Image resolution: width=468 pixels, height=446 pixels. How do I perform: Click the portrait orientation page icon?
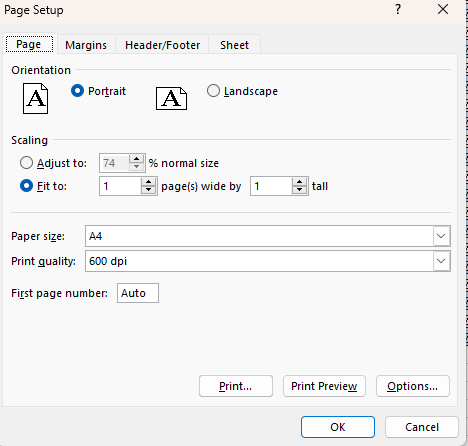pos(35,99)
